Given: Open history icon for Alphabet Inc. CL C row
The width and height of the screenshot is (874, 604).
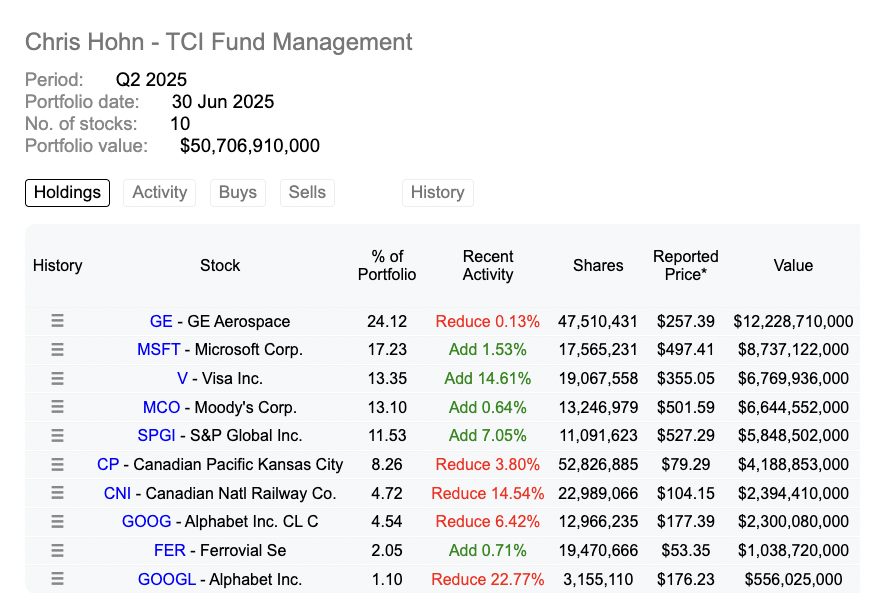Looking at the screenshot, I should (57, 522).
